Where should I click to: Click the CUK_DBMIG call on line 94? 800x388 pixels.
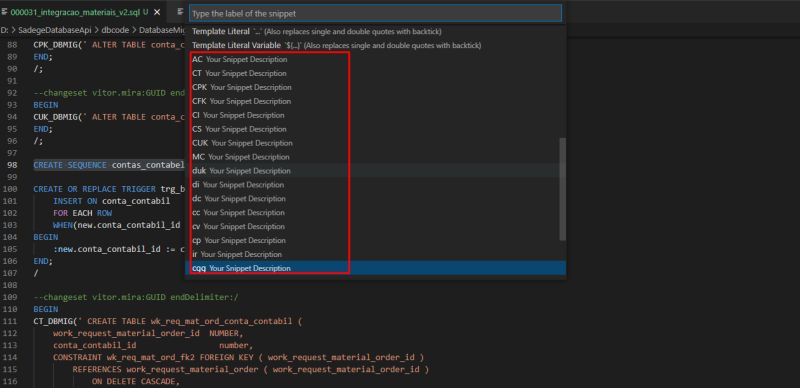pos(57,117)
